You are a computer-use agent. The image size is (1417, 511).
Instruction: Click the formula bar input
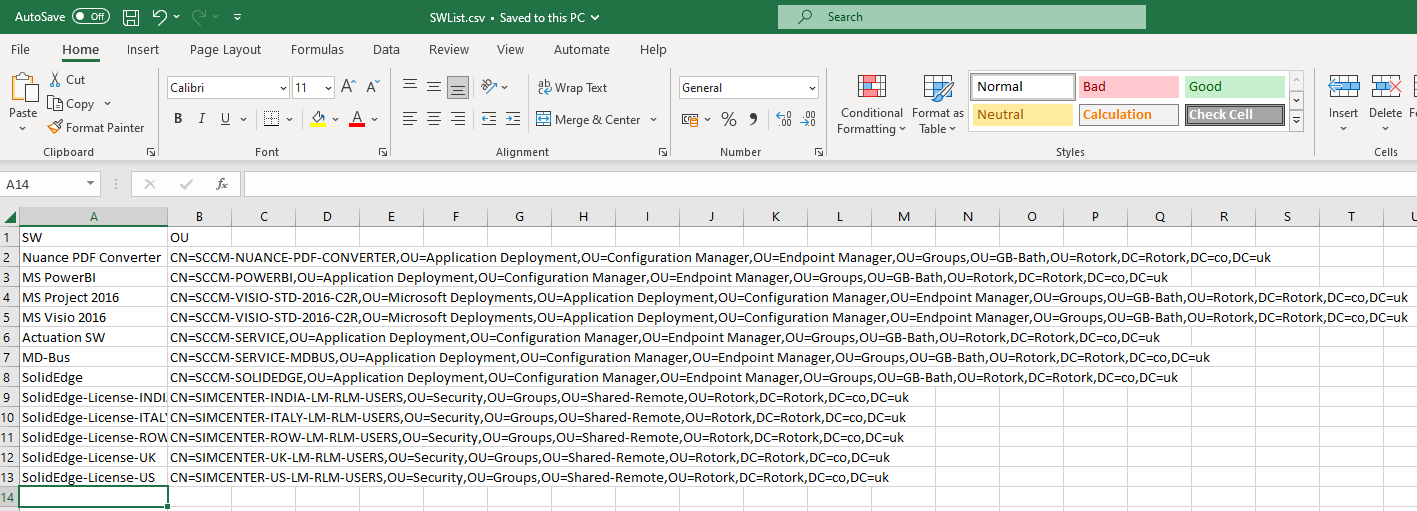[828, 184]
